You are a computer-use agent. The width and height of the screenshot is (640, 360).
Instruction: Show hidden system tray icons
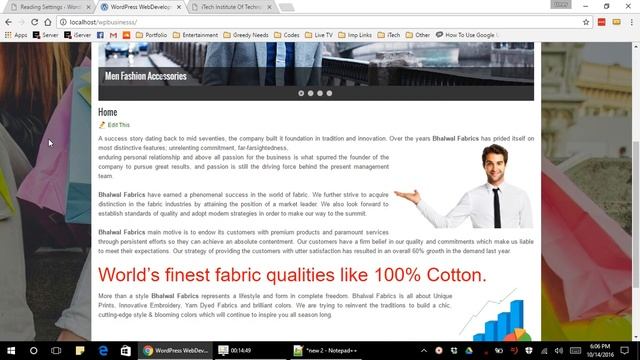[424, 351]
